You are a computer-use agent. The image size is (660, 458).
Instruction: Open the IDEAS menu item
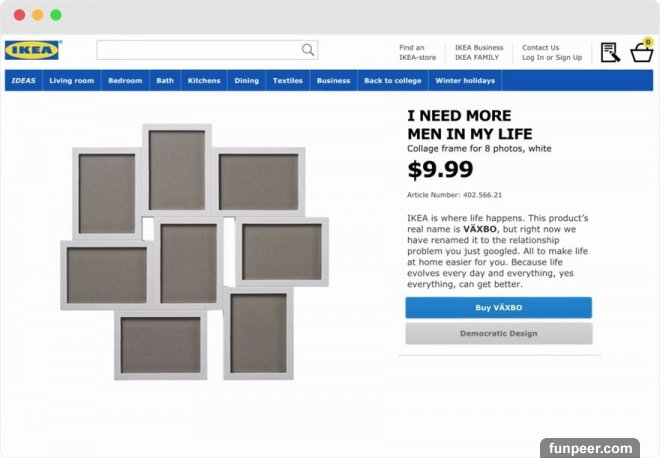click(x=23, y=81)
